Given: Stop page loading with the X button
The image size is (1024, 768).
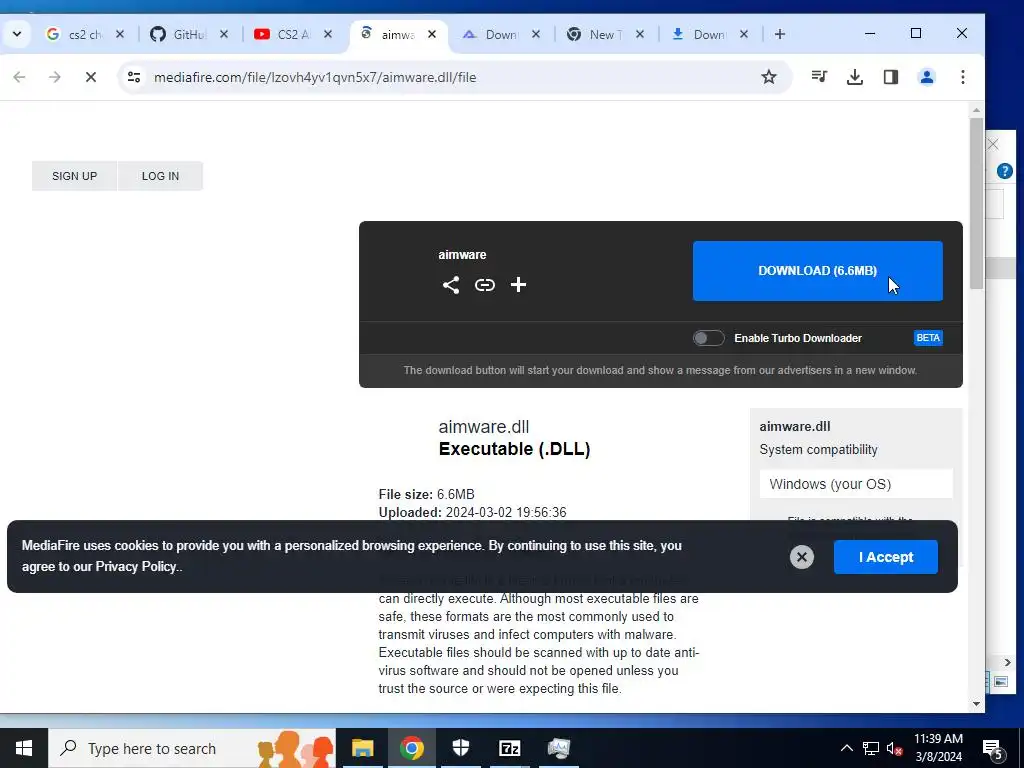Looking at the screenshot, I should tap(91, 77).
